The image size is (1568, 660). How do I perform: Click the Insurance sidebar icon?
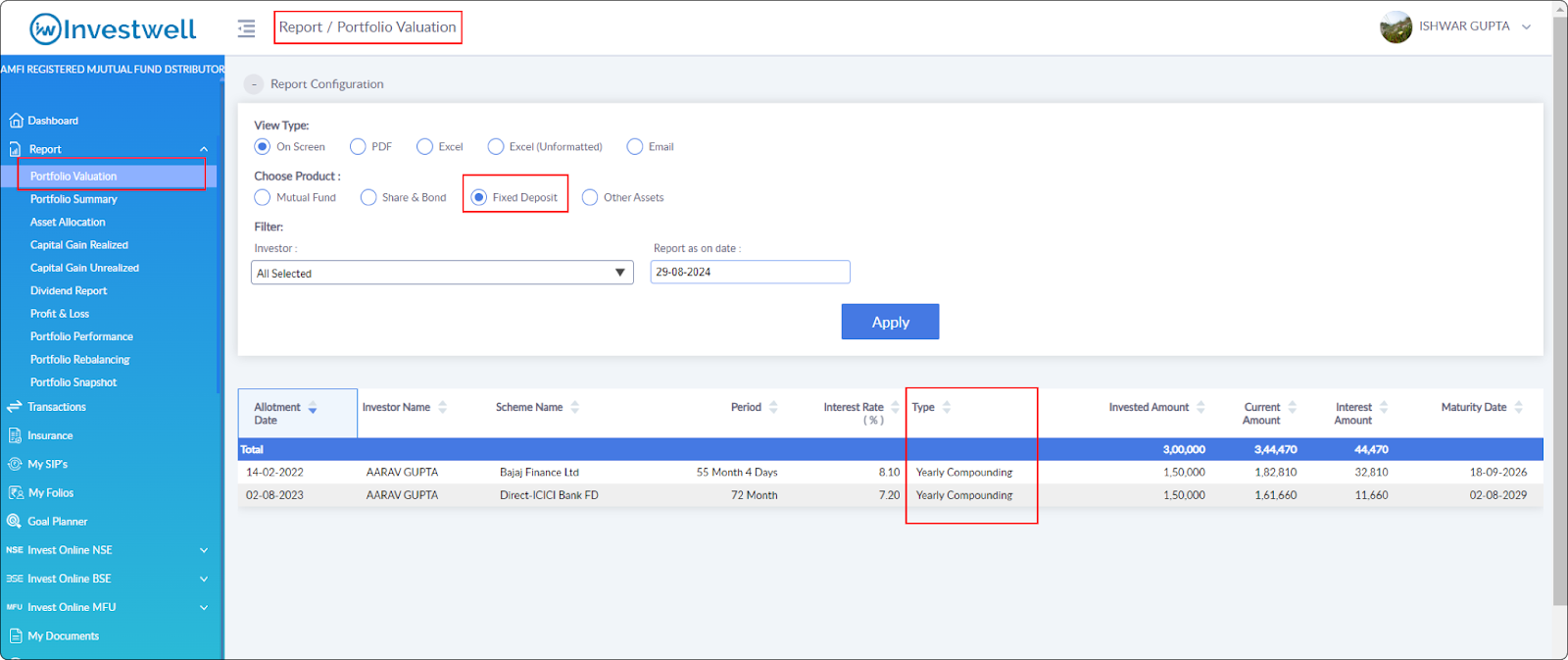15,435
